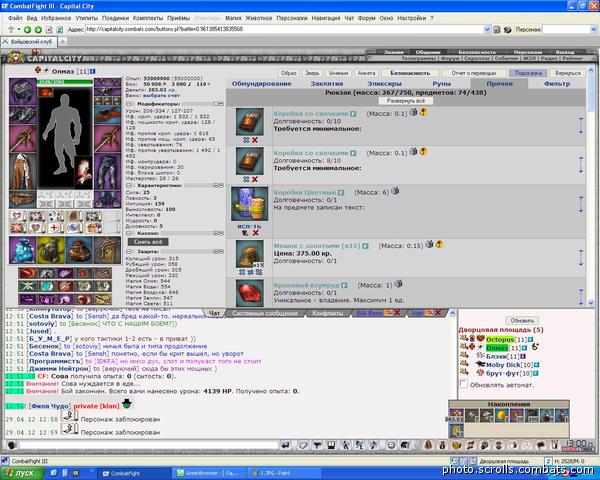This screenshot has height=480, width=600.
Task: Click the выбрать счёт bank link
Action: pyautogui.click(x=161, y=95)
